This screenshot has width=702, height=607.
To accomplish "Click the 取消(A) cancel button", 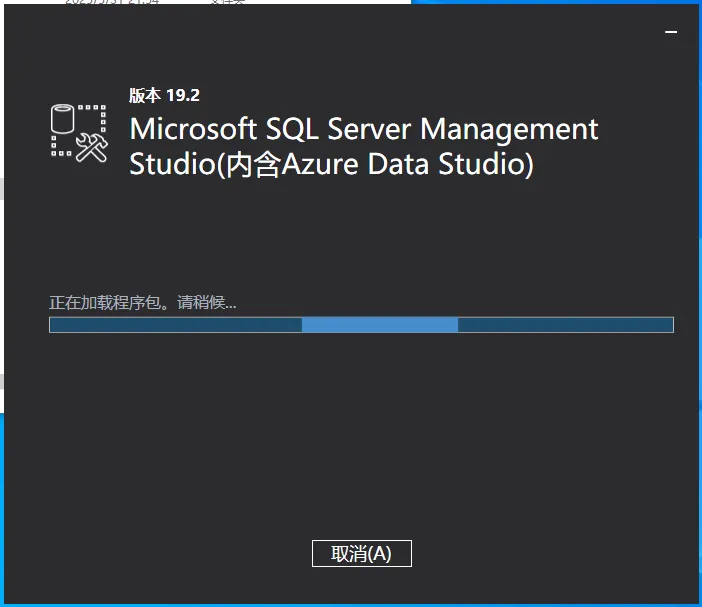I will point(361,554).
